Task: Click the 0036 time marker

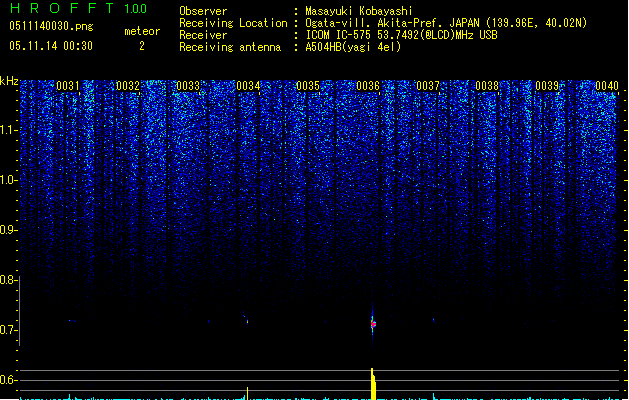Action: coord(368,86)
